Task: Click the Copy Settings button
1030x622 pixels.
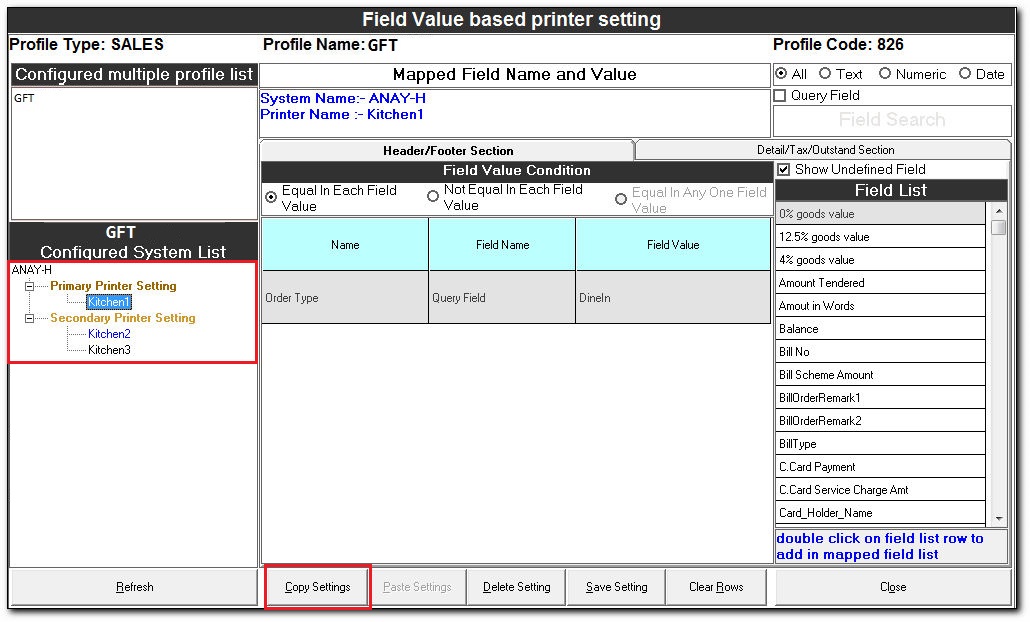Action: (x=318, y=587)
